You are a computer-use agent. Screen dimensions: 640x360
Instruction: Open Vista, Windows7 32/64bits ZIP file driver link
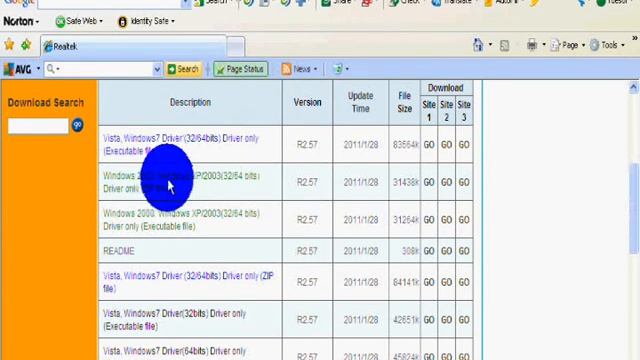click(x=188, y=282)
